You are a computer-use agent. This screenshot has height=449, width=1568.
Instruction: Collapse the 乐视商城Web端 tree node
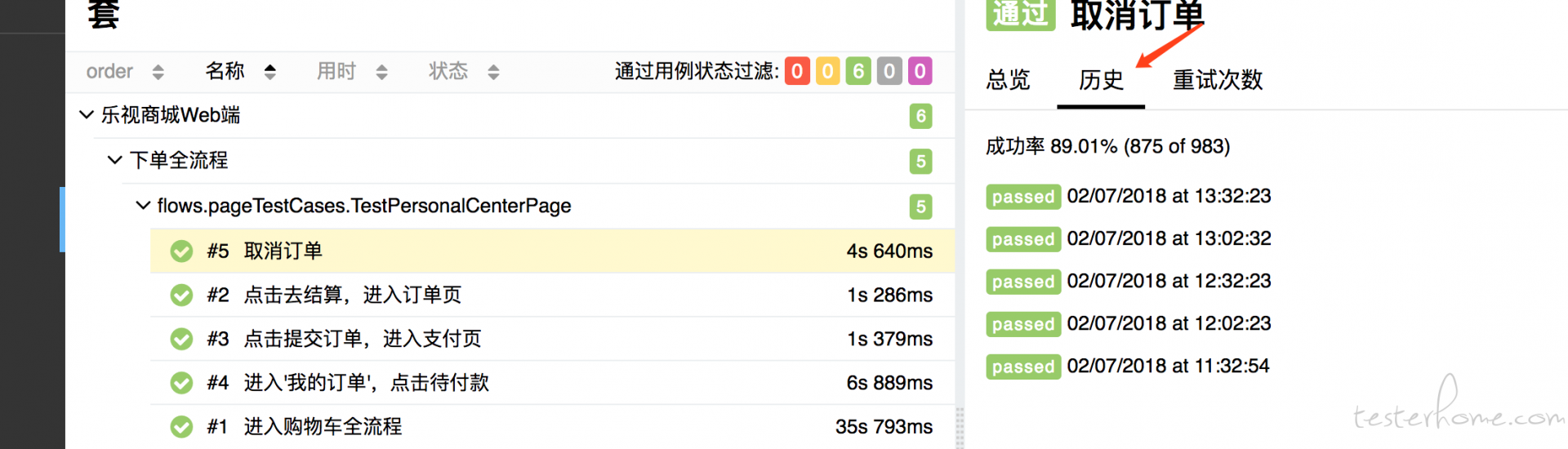pos(86,115)
